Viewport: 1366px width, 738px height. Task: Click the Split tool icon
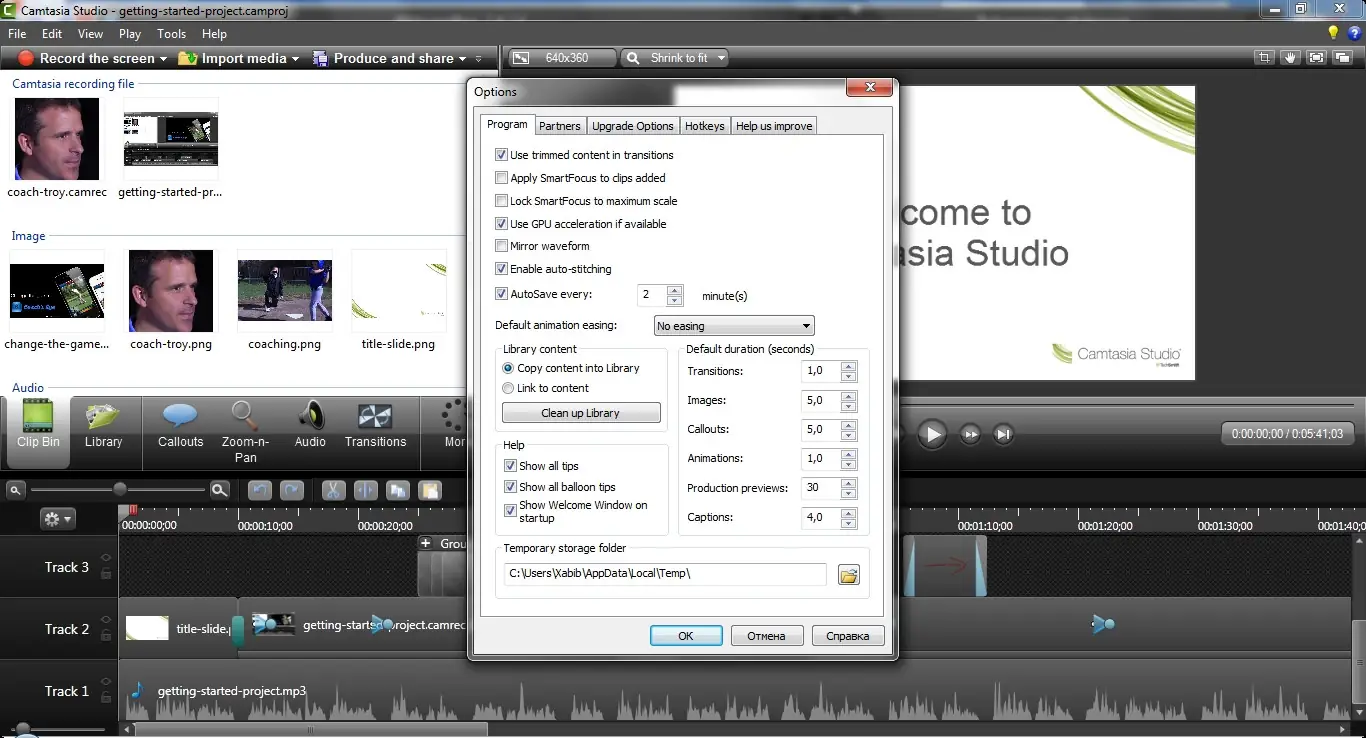tap(365, 490)
